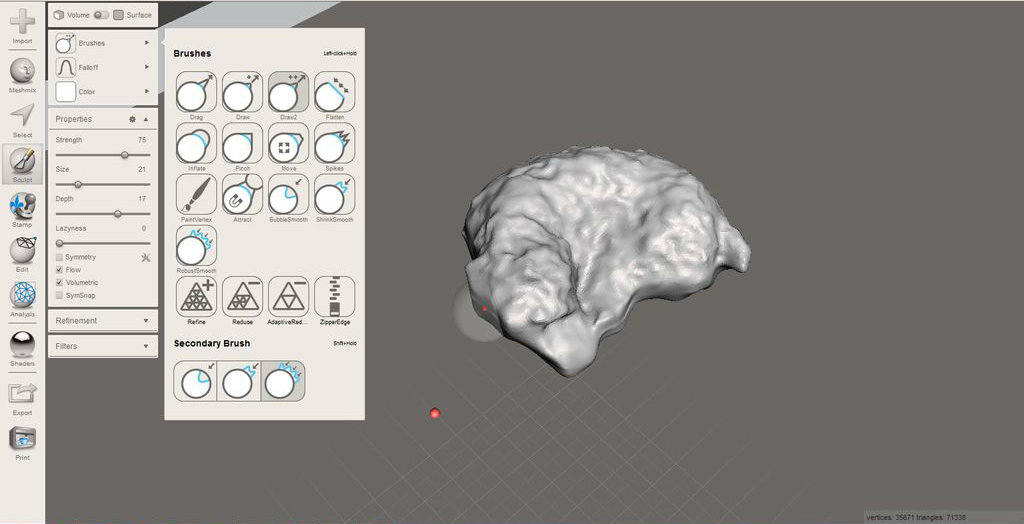
Task: Click the symmetry plane settings icon
Action: click(146, 257)
